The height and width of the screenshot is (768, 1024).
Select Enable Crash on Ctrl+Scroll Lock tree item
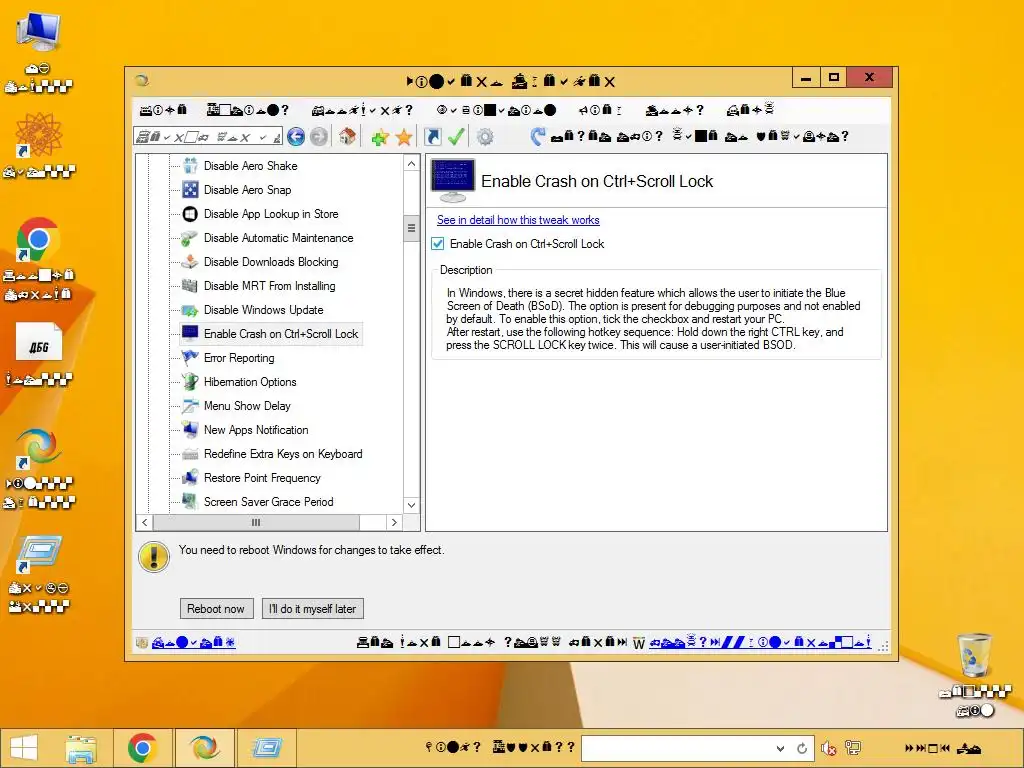coord(281,334)
